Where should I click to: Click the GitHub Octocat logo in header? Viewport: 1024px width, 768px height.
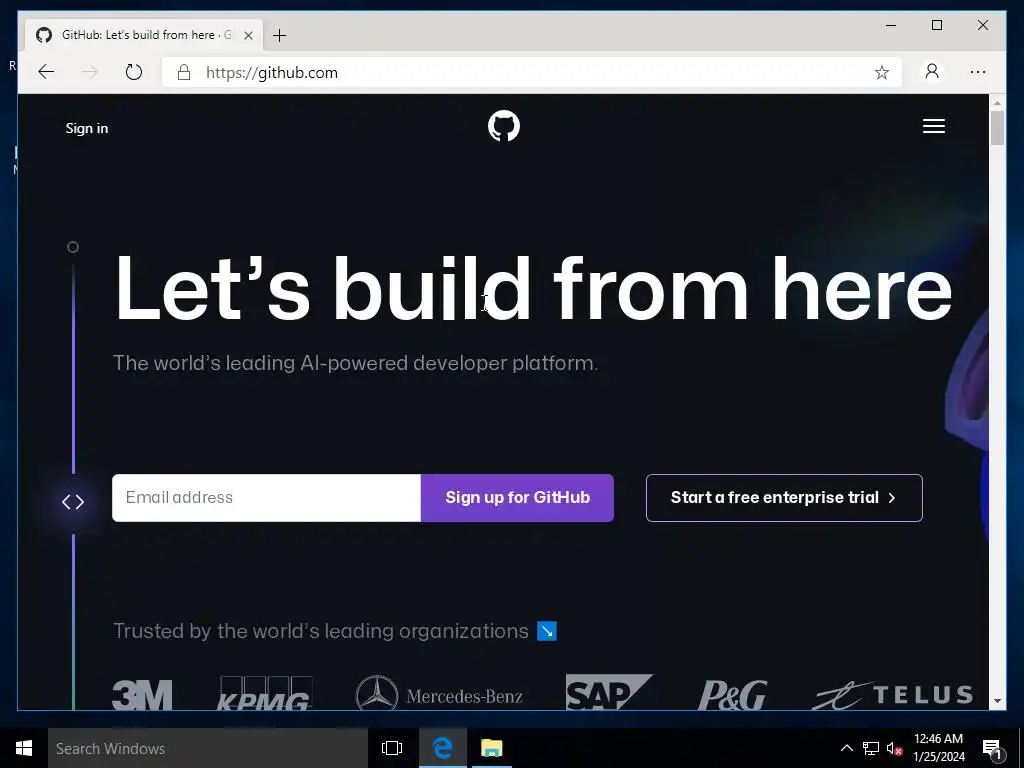(x=504, y=126)
